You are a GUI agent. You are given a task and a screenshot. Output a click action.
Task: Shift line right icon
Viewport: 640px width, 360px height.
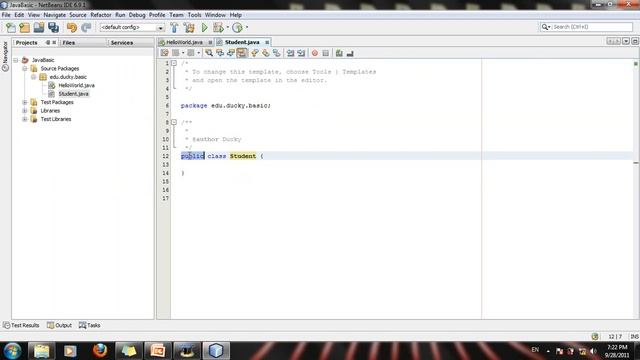click(301, 53)
